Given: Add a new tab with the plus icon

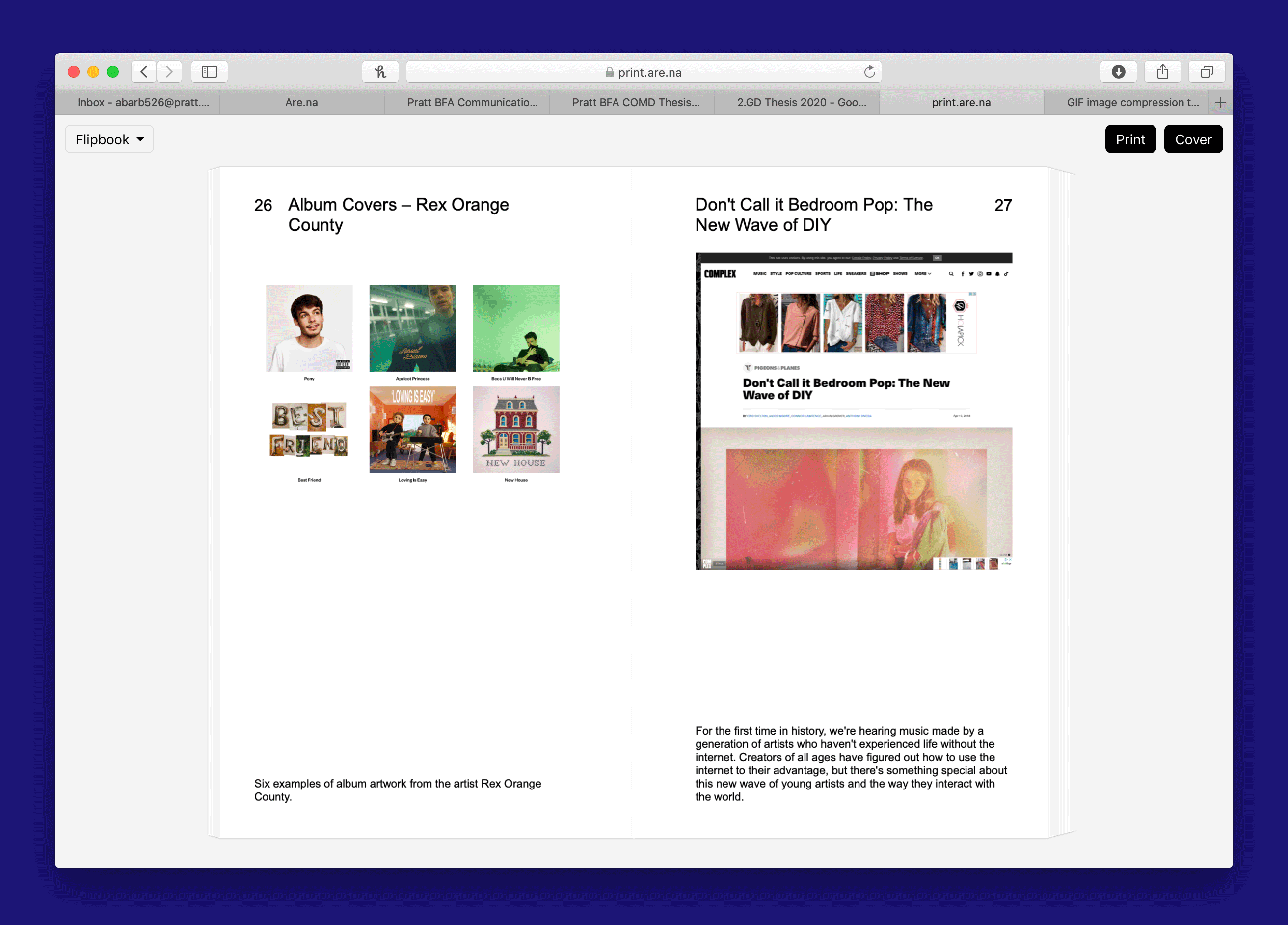Looking at the screenshot, I should tap(1220, 102).
